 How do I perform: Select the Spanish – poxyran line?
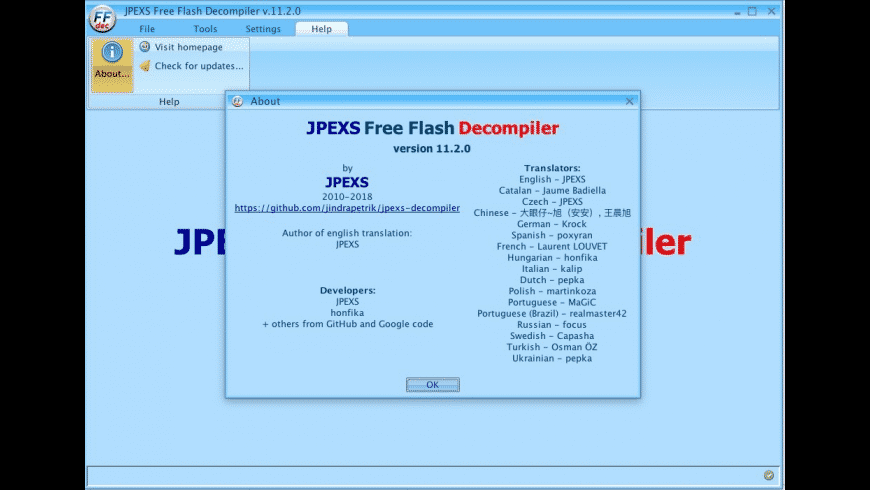(552, 235)
